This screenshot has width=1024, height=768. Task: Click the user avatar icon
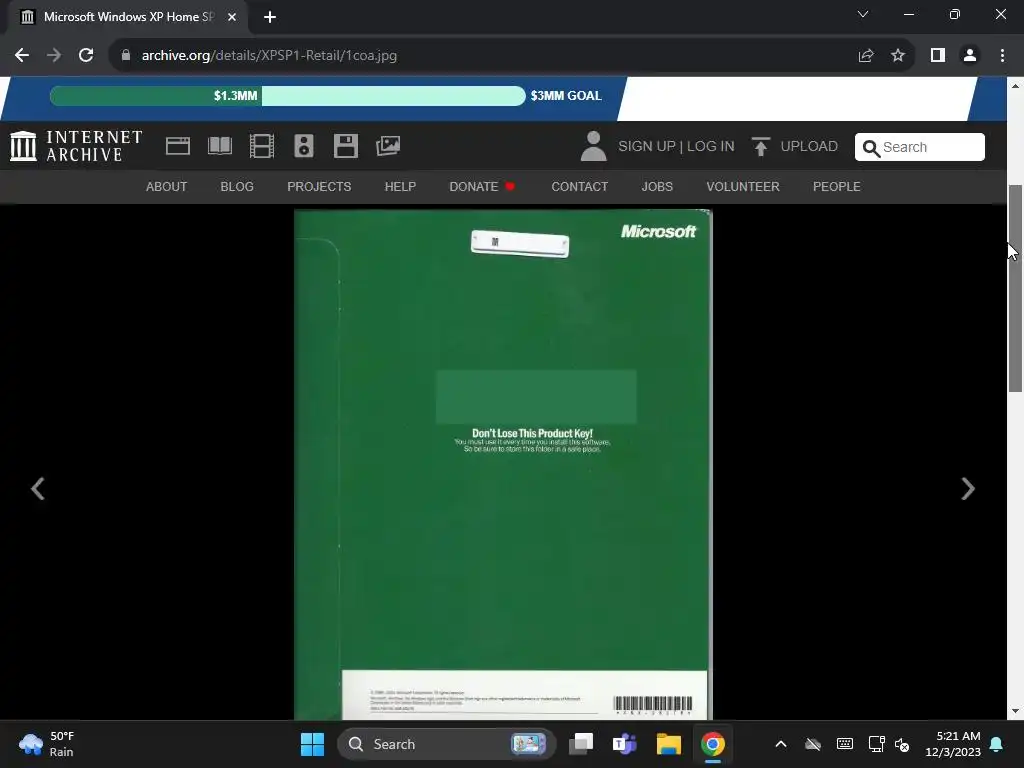[593, 146]
